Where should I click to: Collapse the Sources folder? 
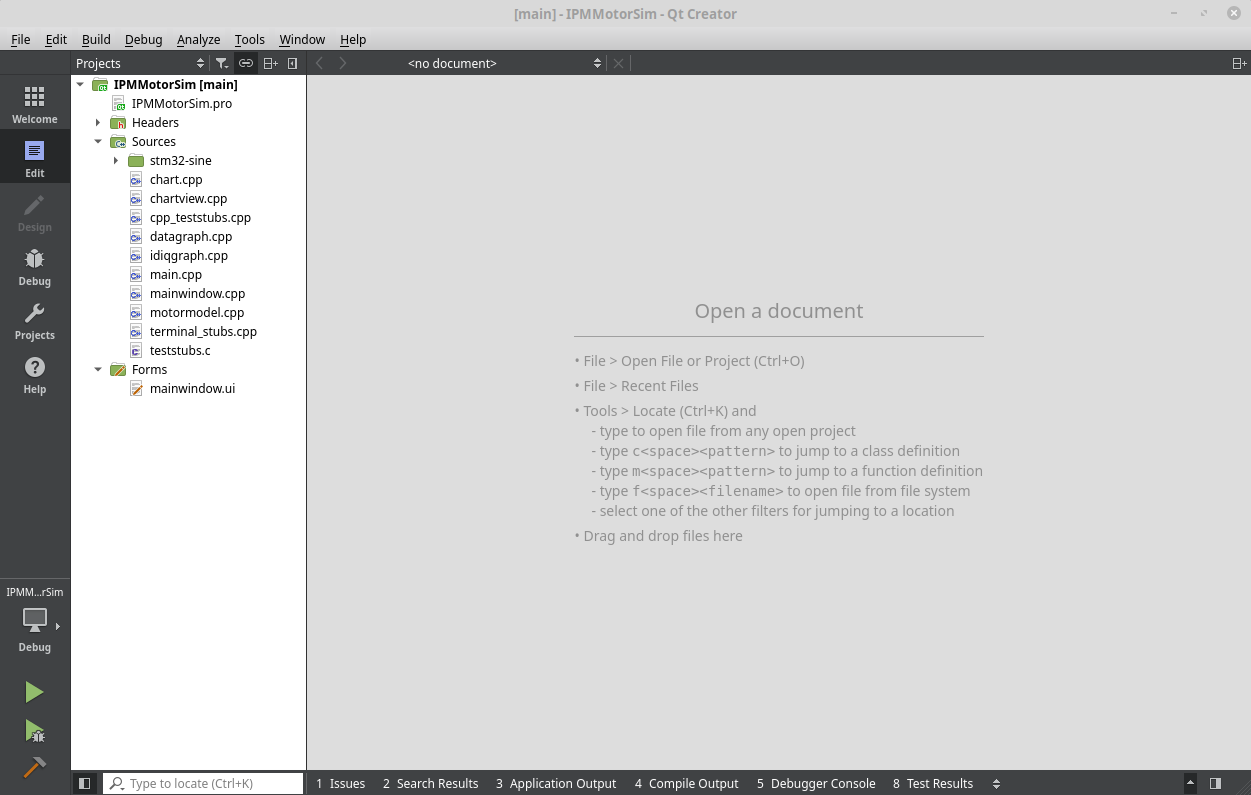(x=98, y=142)
